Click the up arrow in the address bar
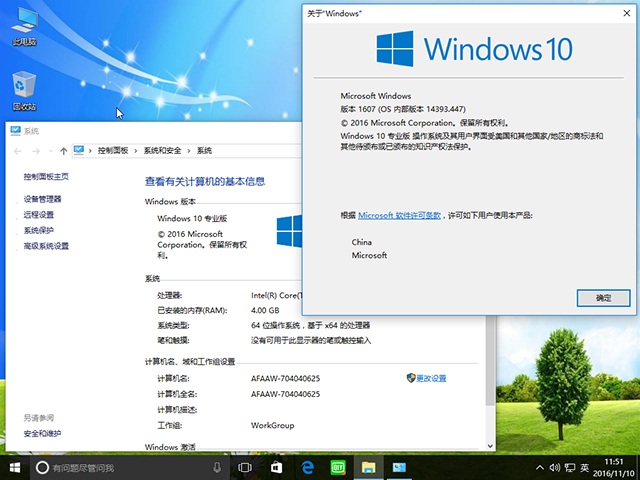Viewport: 640px width, 480px height. 64,150
